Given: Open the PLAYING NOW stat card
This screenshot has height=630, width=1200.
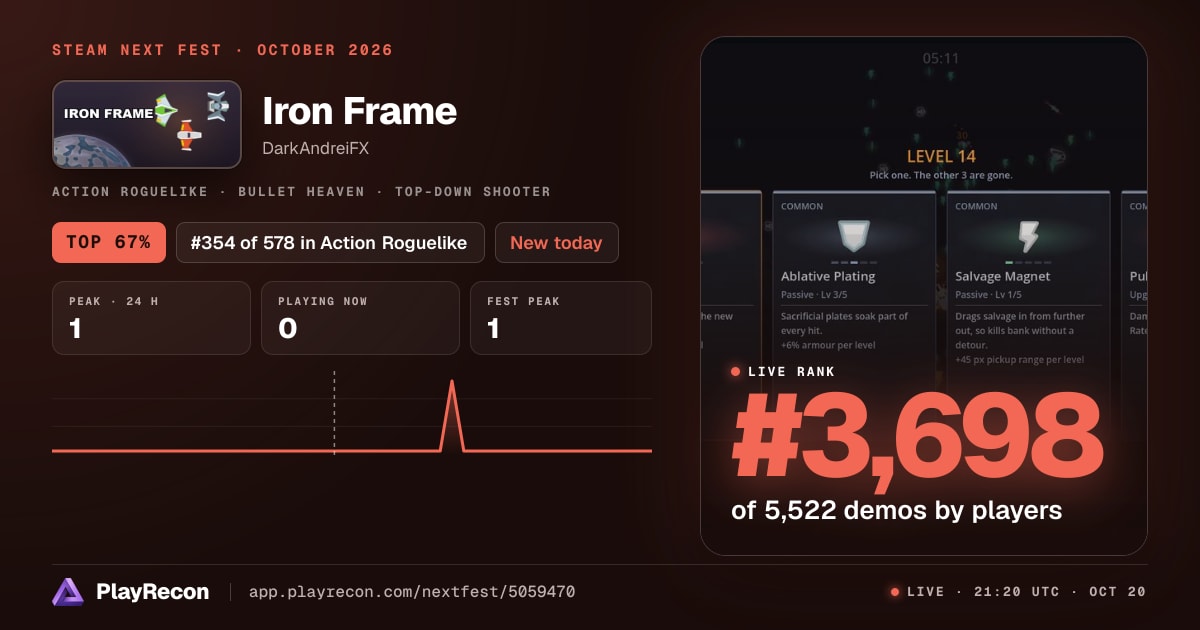Looking at the screenshot, I should click(360, 318).
